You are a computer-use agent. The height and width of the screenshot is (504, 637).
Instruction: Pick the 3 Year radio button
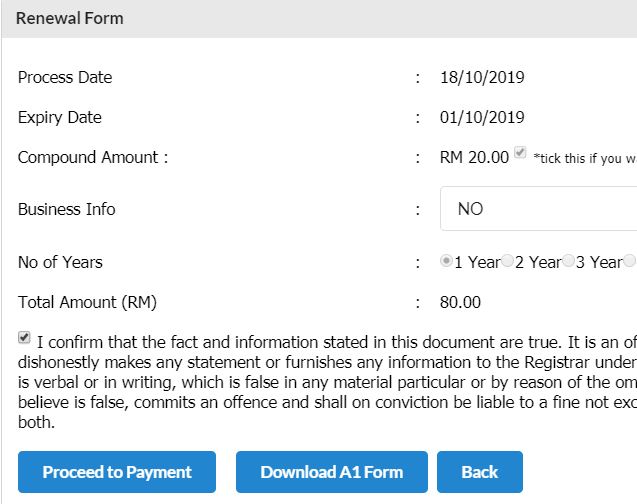click(568, 261)
